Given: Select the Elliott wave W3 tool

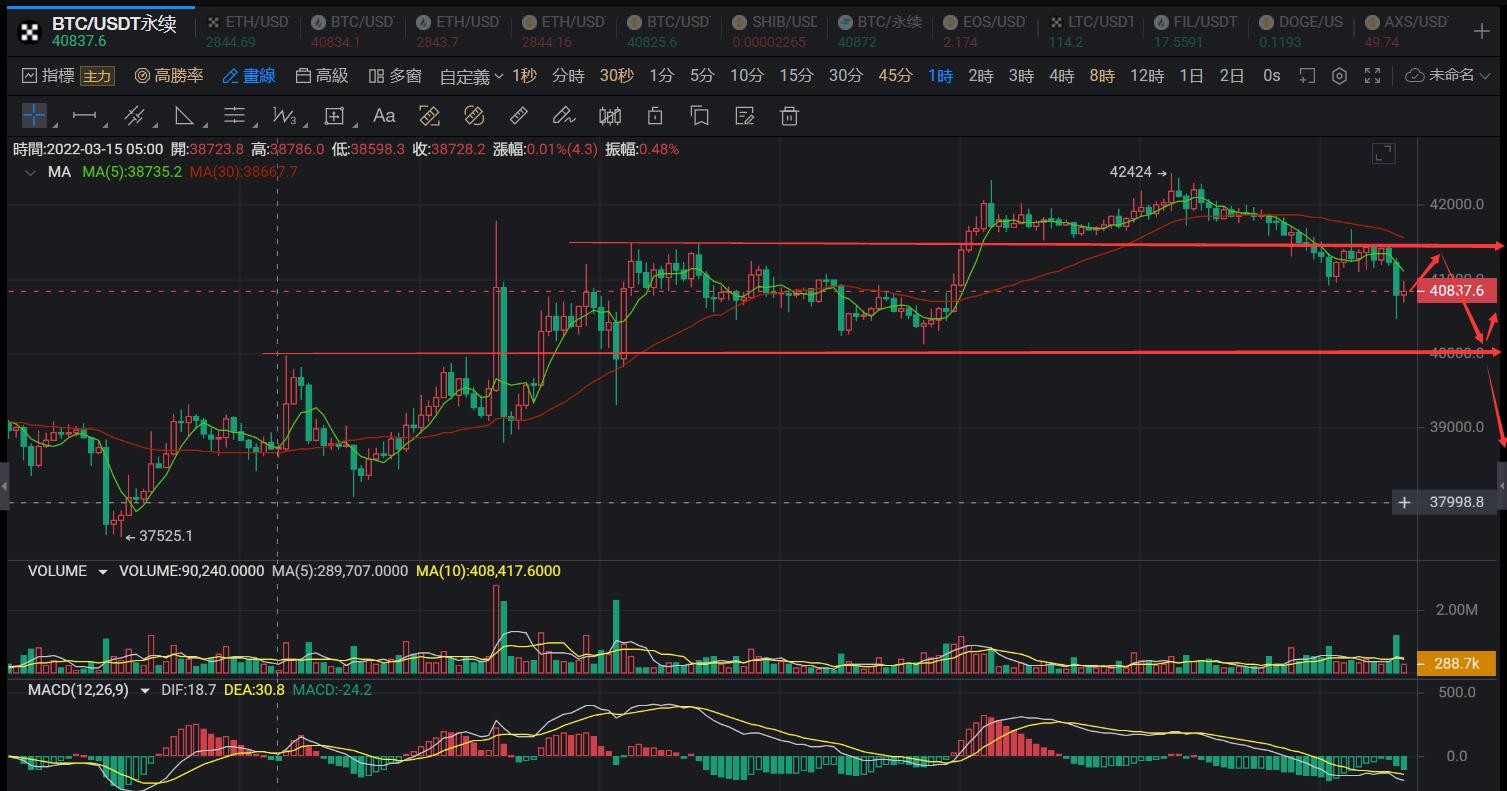Looking at the screenshot, I should pos(284,116).
